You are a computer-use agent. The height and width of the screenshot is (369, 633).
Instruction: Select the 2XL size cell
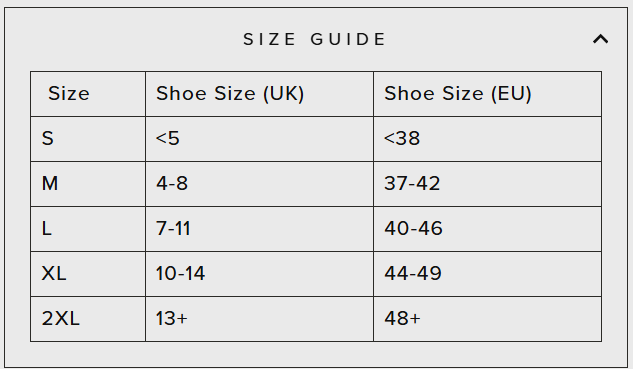click(x=88, y=319)
